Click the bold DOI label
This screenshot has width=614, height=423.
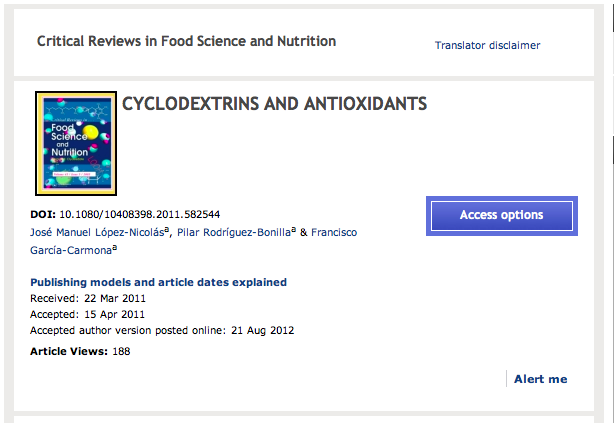tap(43, 214)
